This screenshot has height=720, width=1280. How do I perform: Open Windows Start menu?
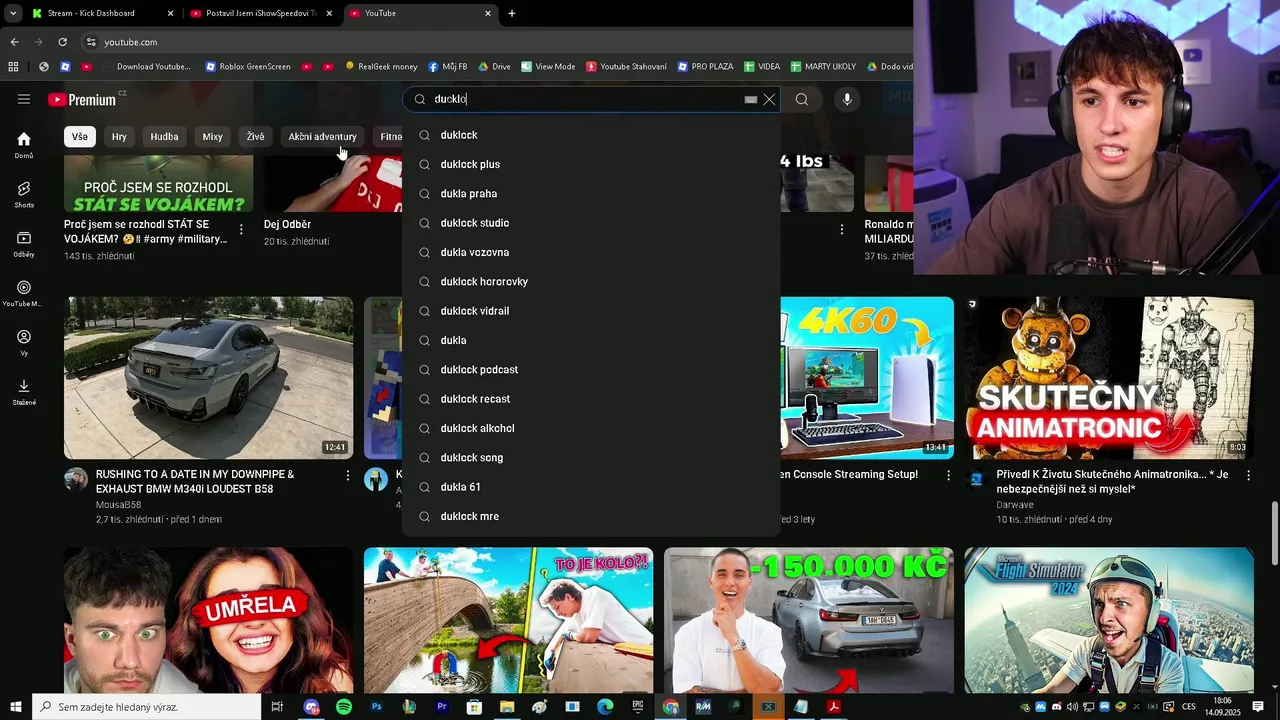tap(15, 707)
